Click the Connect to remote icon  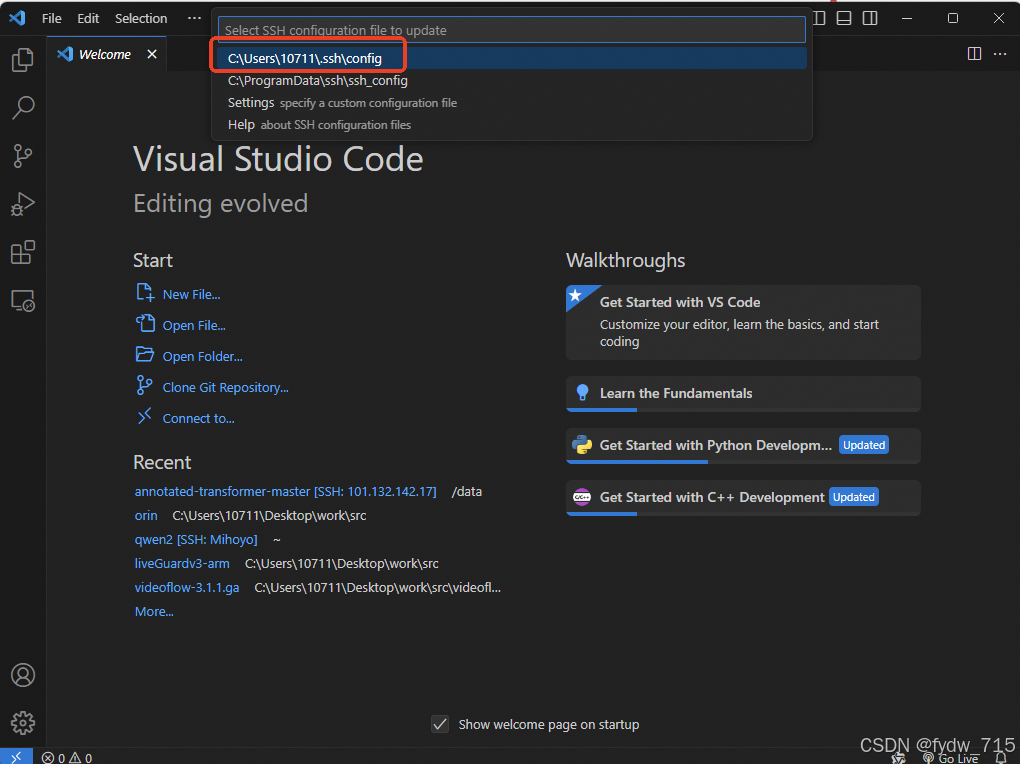[144, 416]
